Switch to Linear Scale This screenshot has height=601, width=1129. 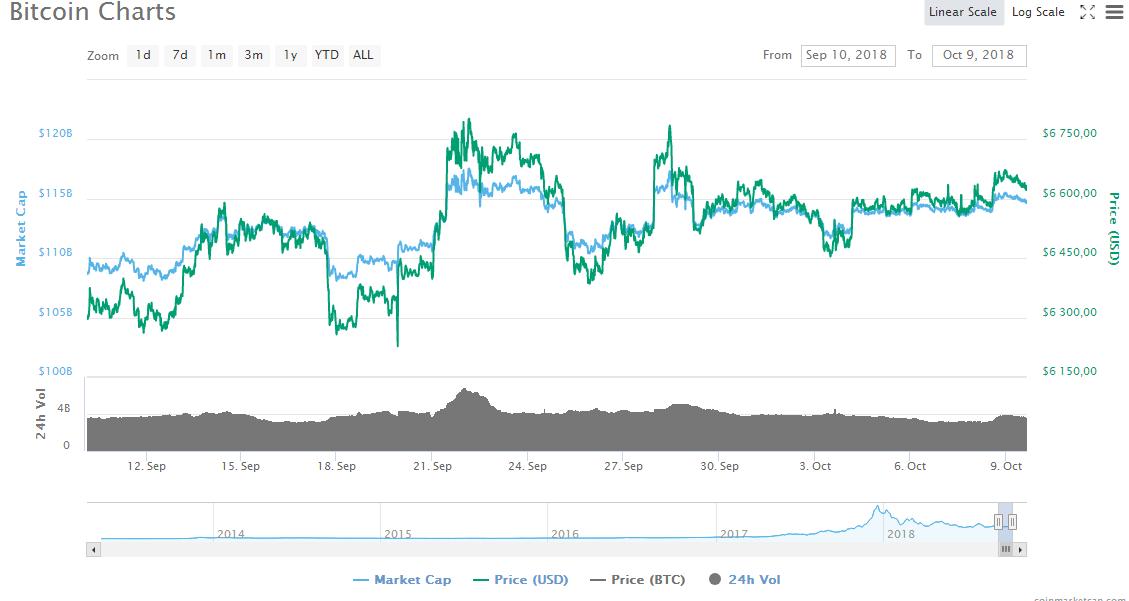(962, 12)
